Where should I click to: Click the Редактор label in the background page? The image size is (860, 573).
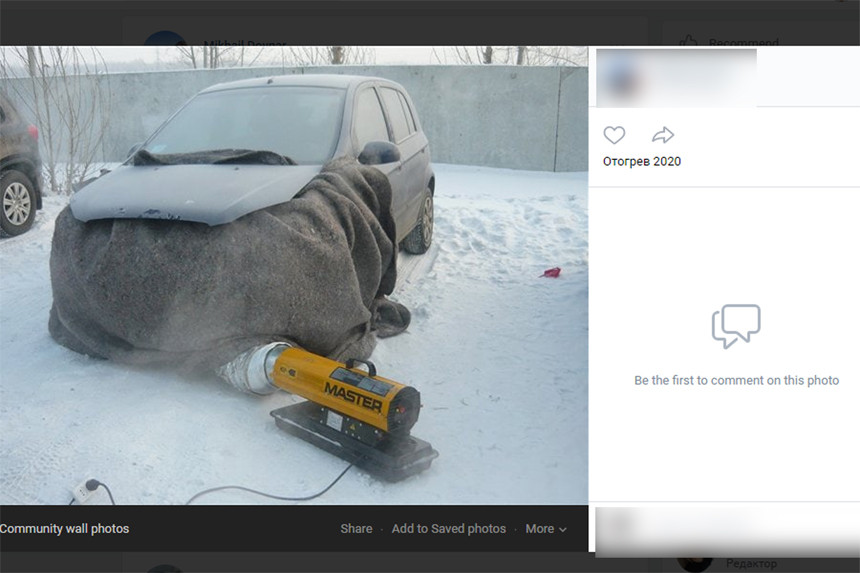(751, 563)
